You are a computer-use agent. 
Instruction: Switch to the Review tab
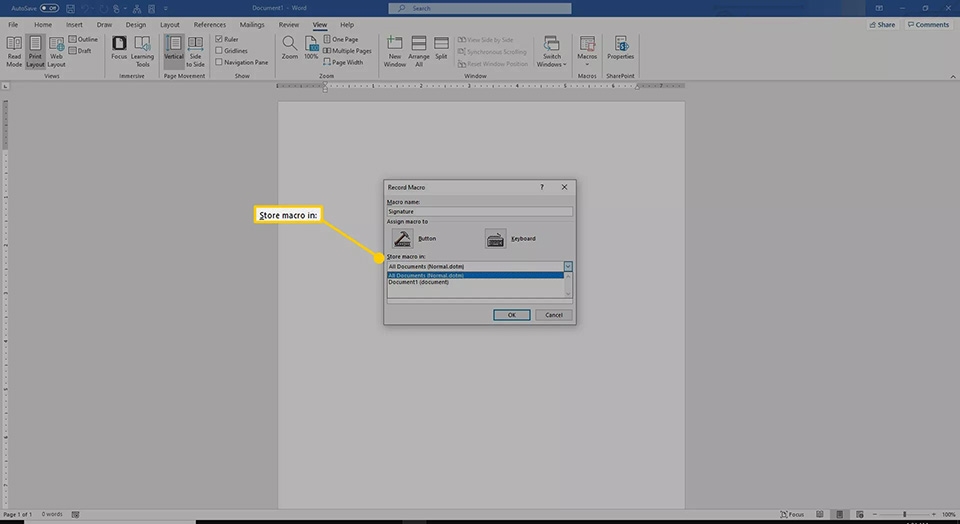coord(288,24)
